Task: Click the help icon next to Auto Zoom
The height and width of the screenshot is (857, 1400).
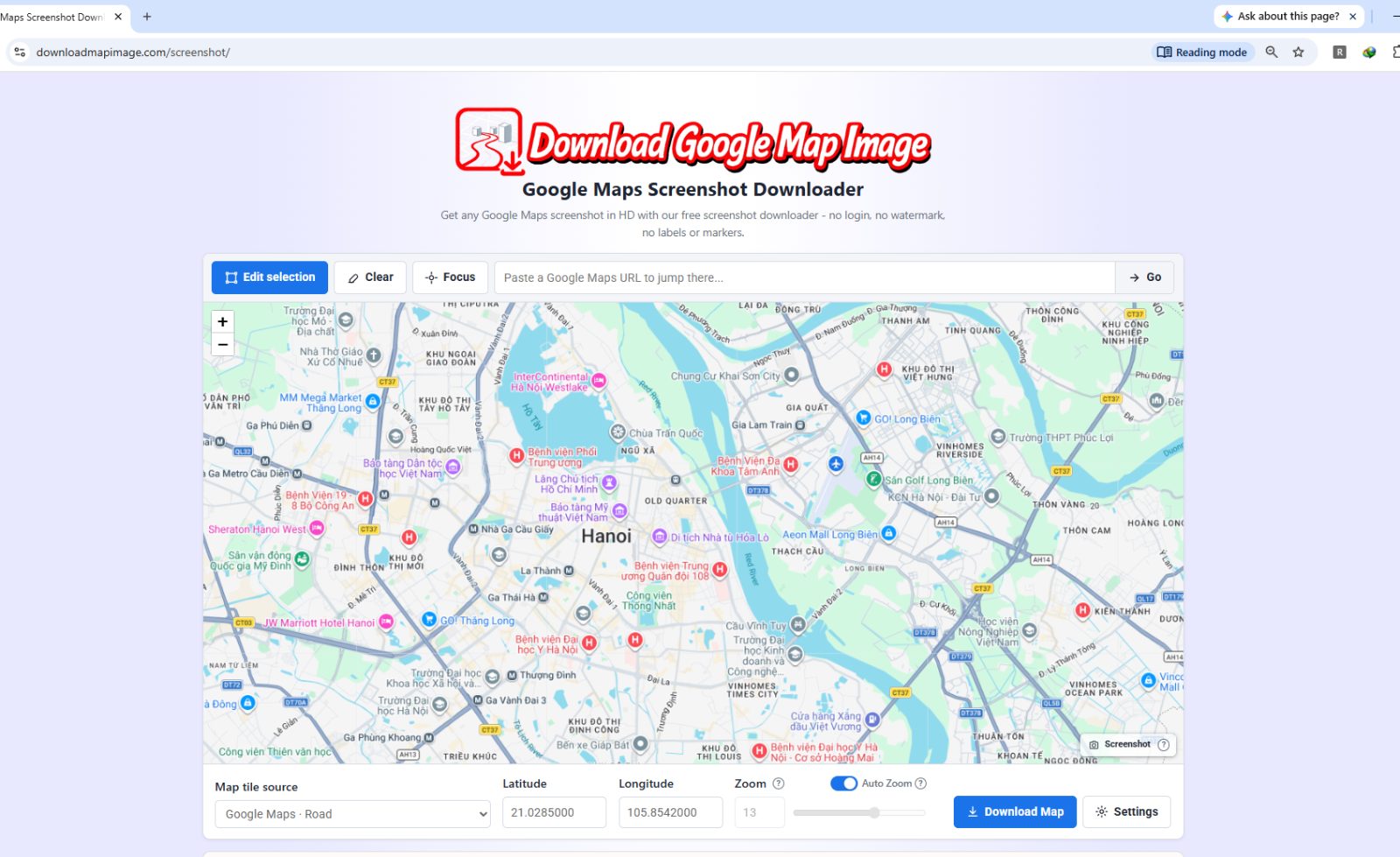Action: [x=920, y=783]
